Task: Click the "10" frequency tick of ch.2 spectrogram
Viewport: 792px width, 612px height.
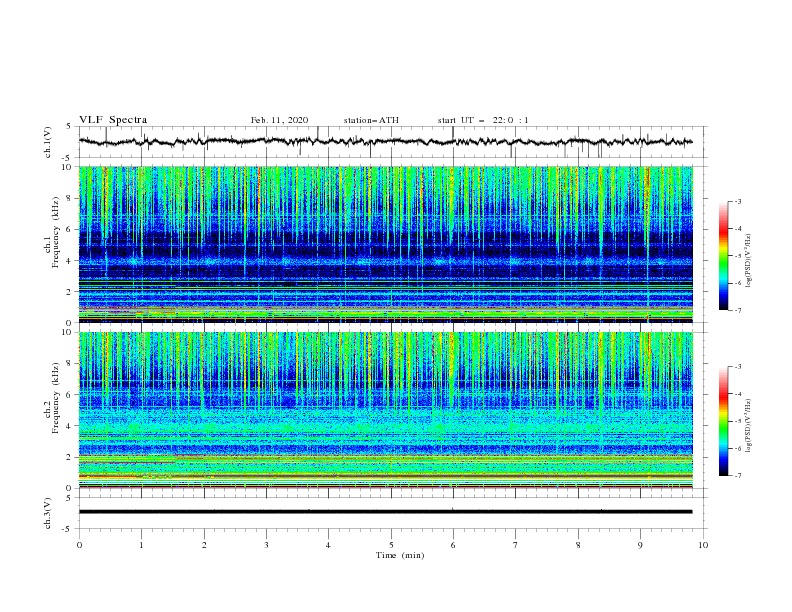Action: pyautogui.click(x=68, y=332)
